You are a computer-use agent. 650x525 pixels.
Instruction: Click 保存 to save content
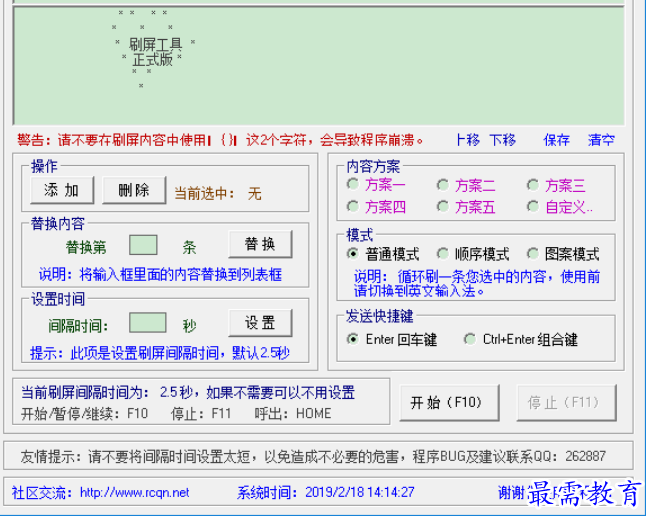557,140
